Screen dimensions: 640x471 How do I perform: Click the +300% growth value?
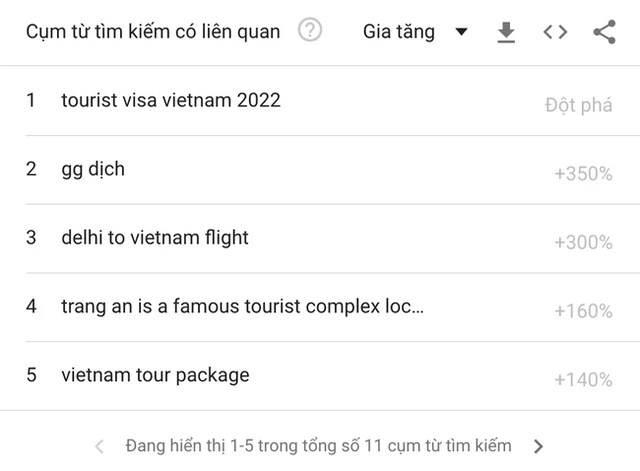(583, 243)
